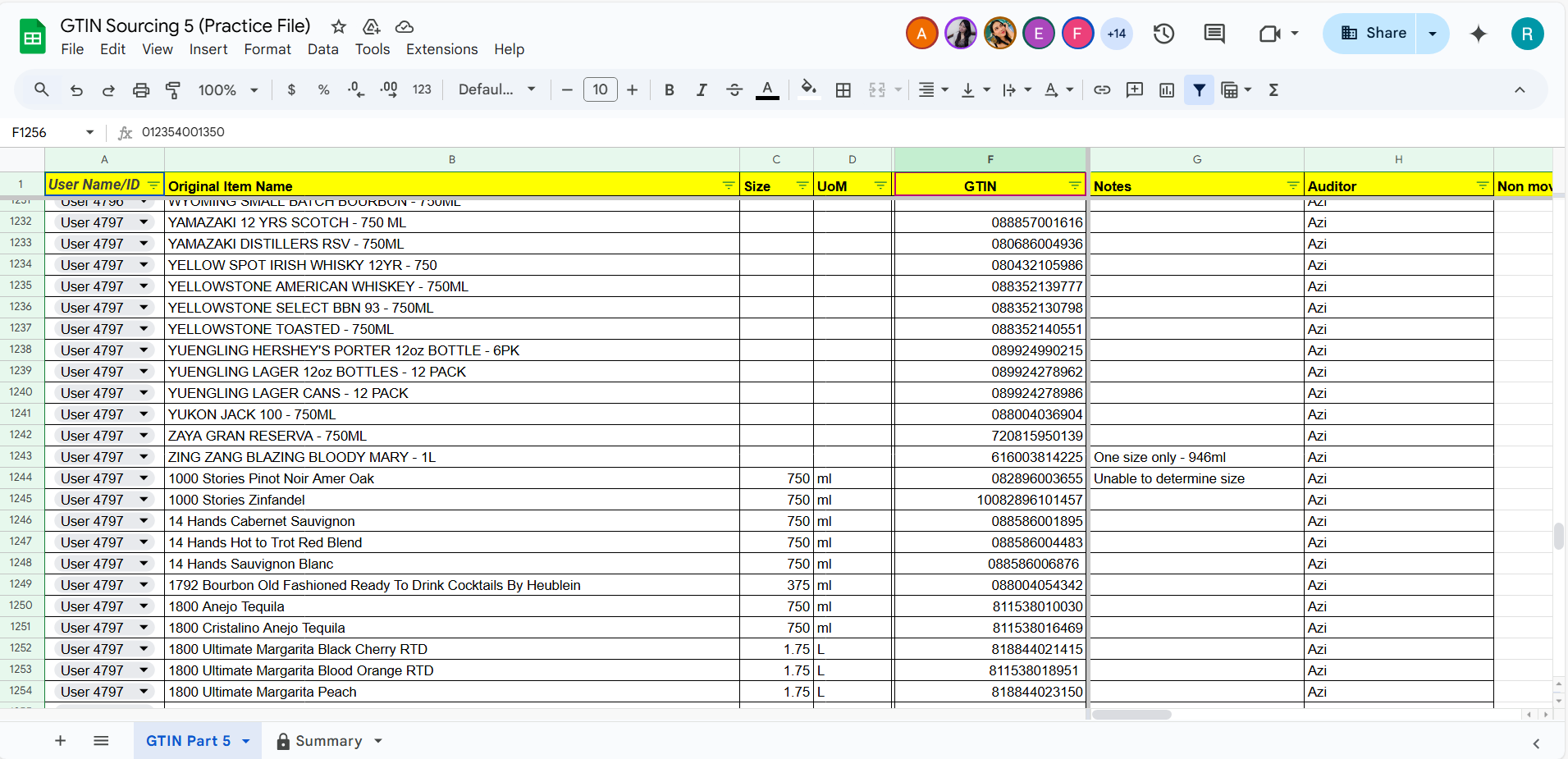Open the File menu

72,49
